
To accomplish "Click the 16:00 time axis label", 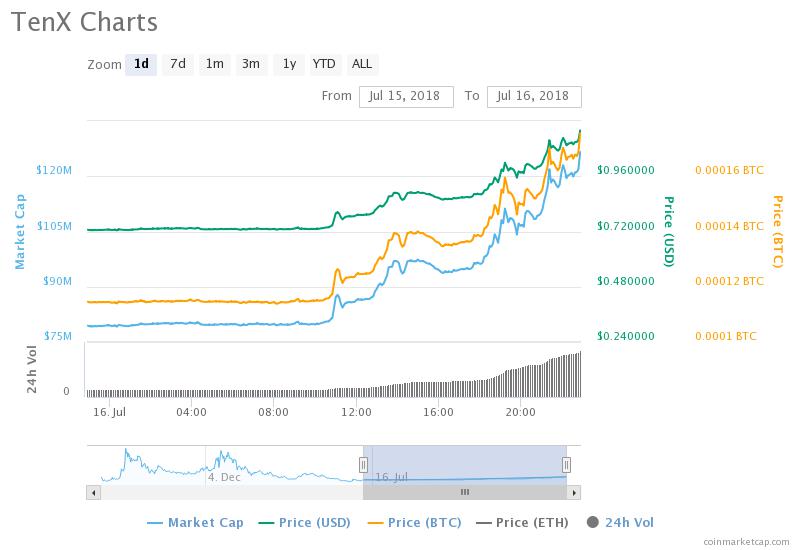I will pos(438,412).
